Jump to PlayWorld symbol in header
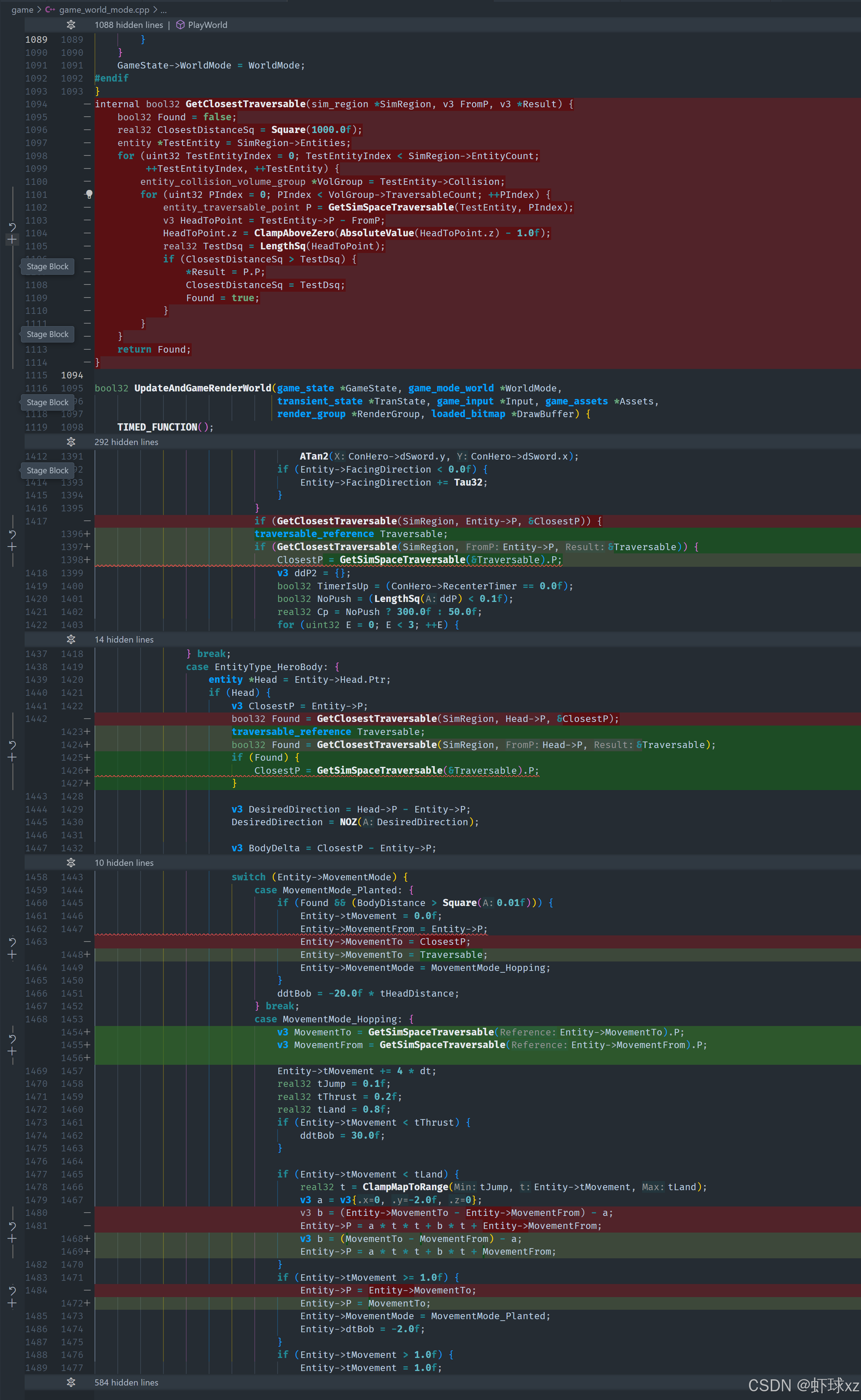The width and height of the screenshot is (861, 1400). pos(207,25)
